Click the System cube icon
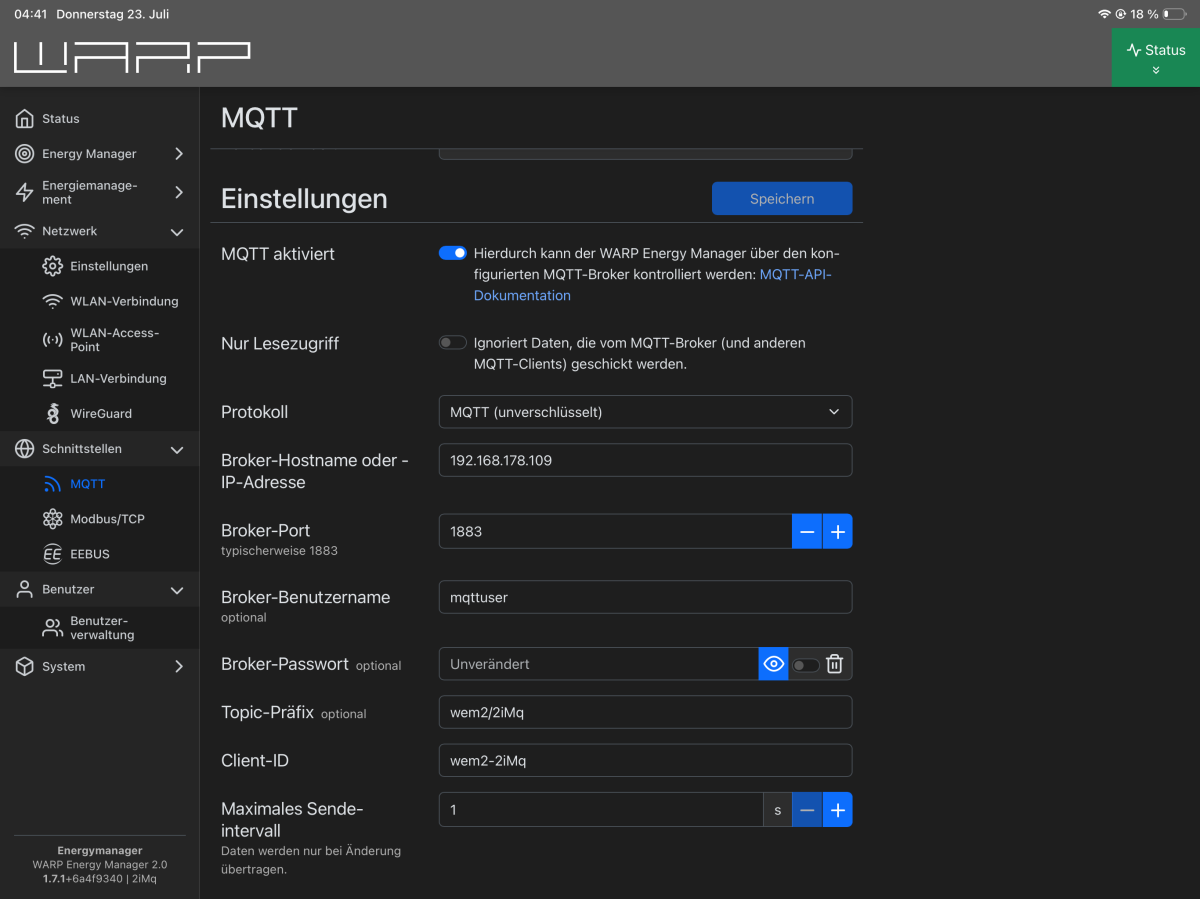This screenshot has width=1200, height=899. (25, 666)
